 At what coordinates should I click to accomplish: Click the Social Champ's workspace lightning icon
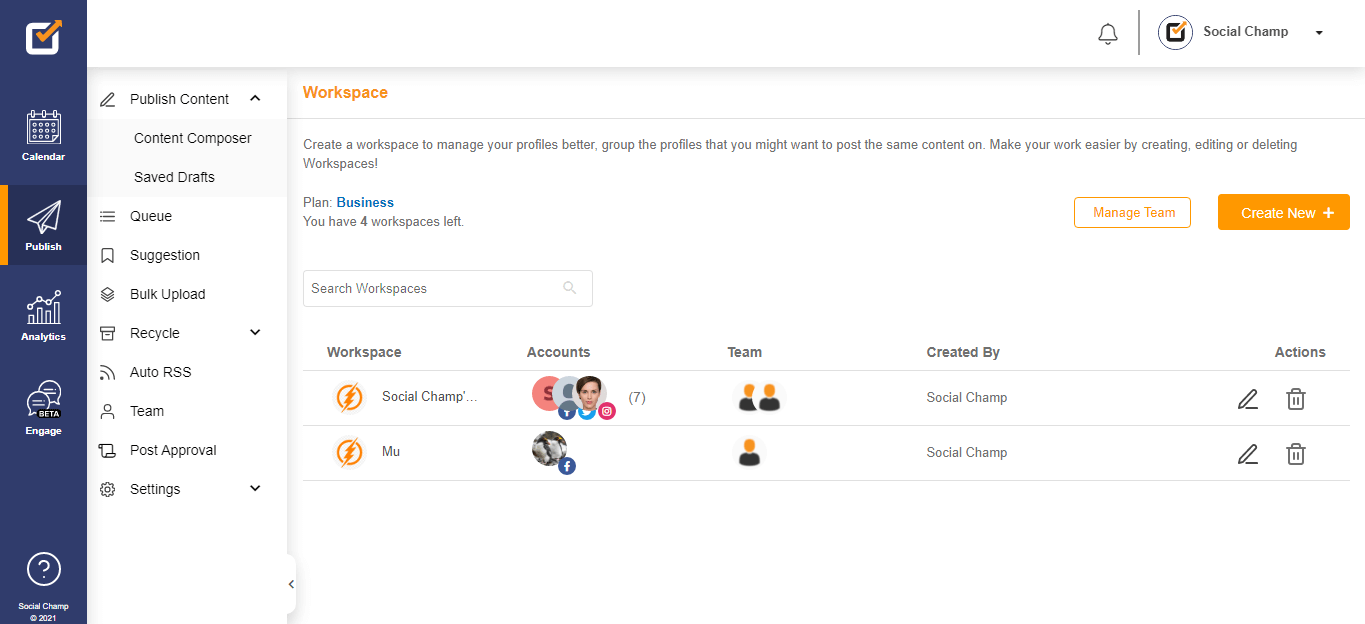click(349, 398)
